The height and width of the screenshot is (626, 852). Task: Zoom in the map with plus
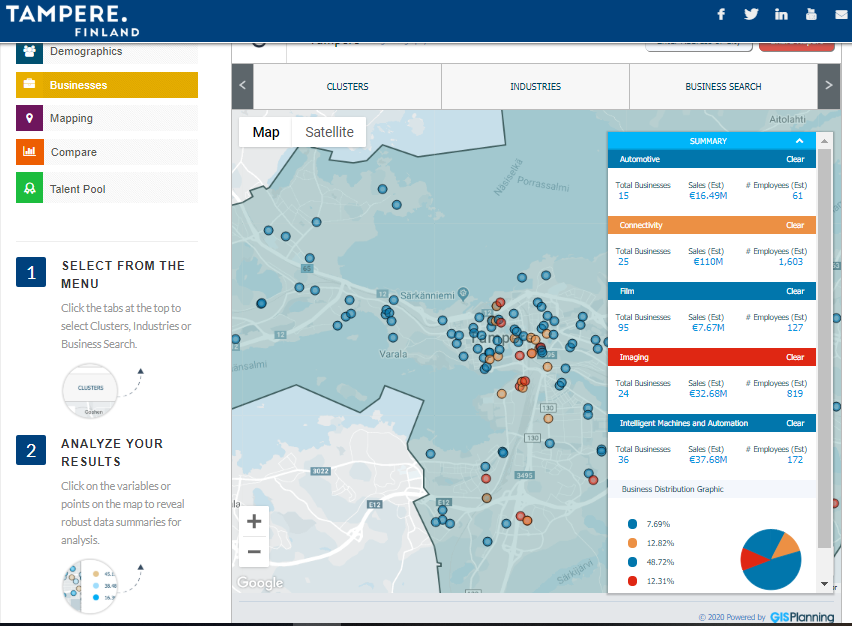point(254,521)
